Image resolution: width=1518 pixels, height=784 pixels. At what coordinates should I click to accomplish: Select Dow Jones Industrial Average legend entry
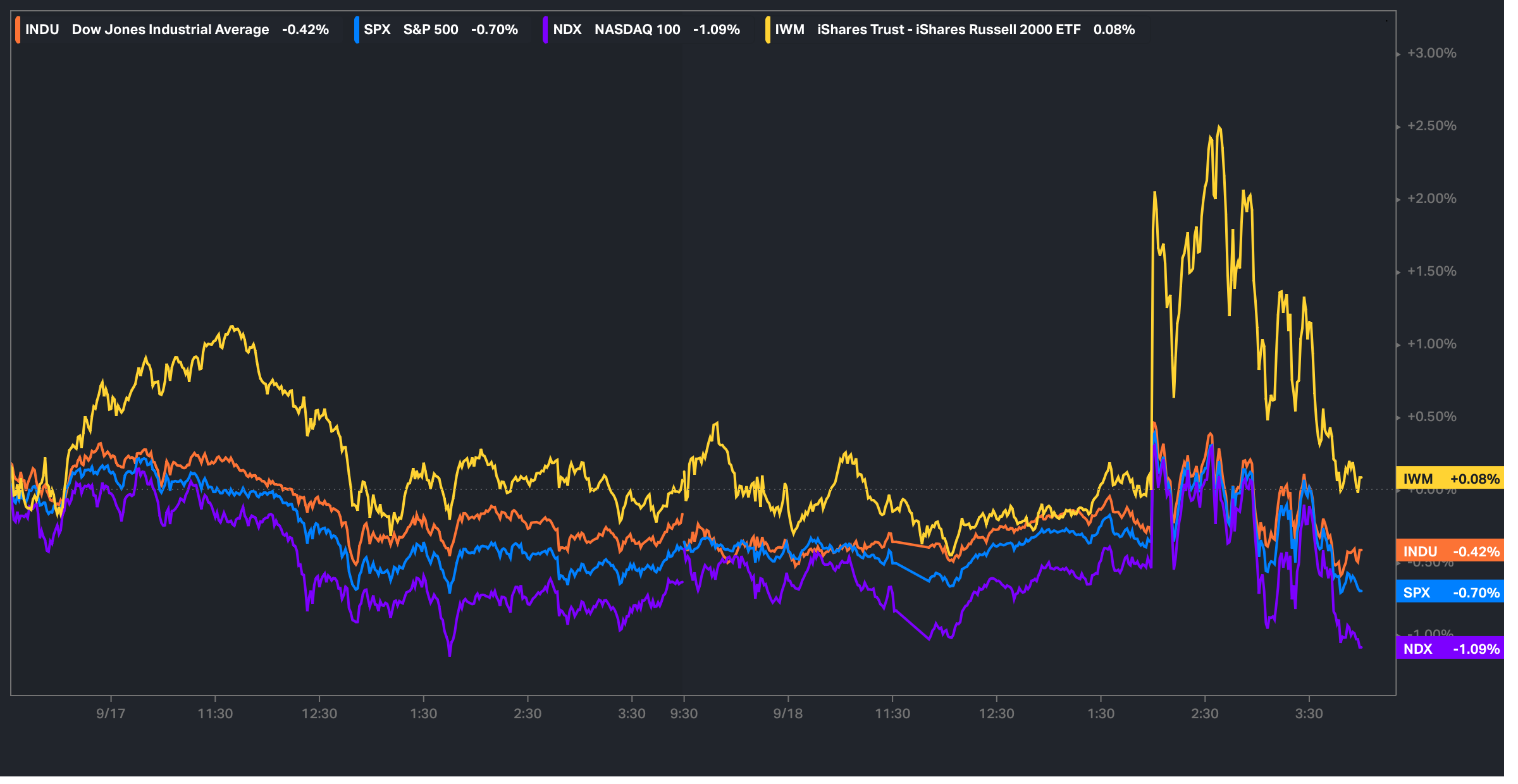click(x=170, y=30)
